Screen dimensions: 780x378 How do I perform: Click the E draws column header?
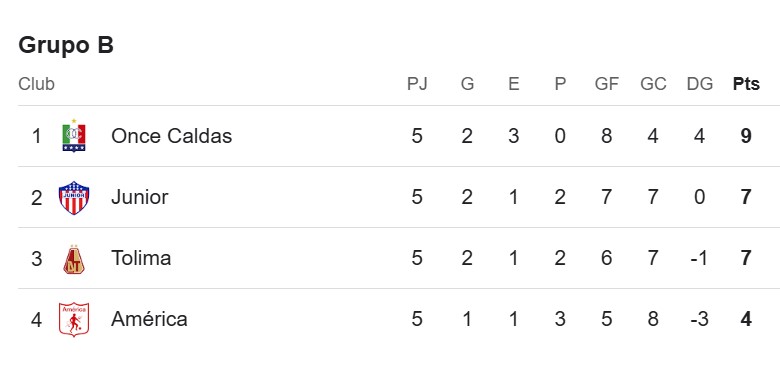(514, 84)
